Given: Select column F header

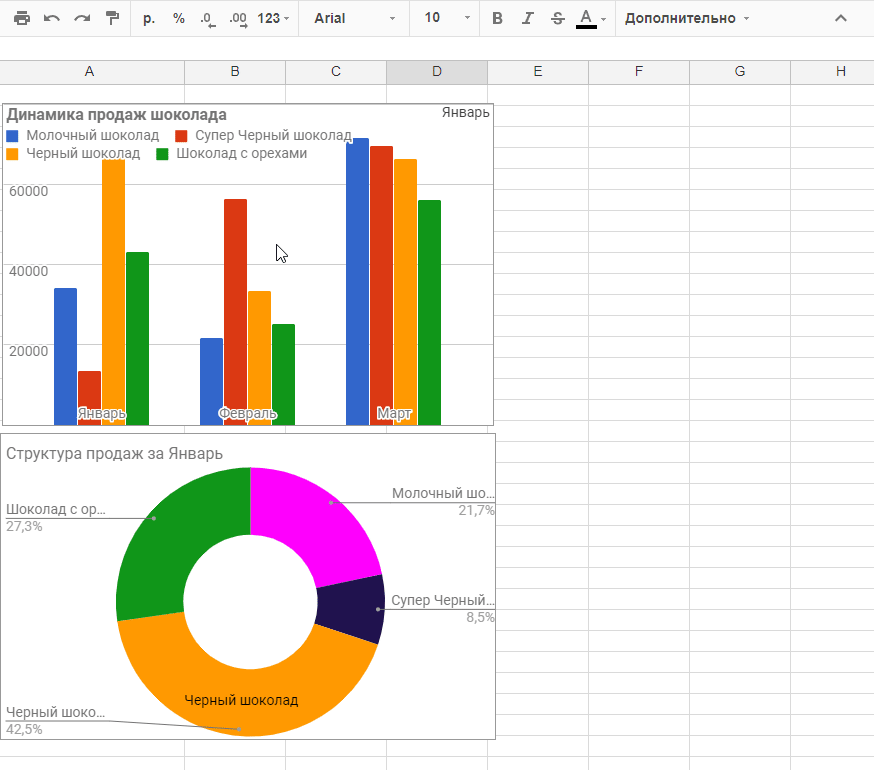Looking at the screenshot, I should click(638, 71).
